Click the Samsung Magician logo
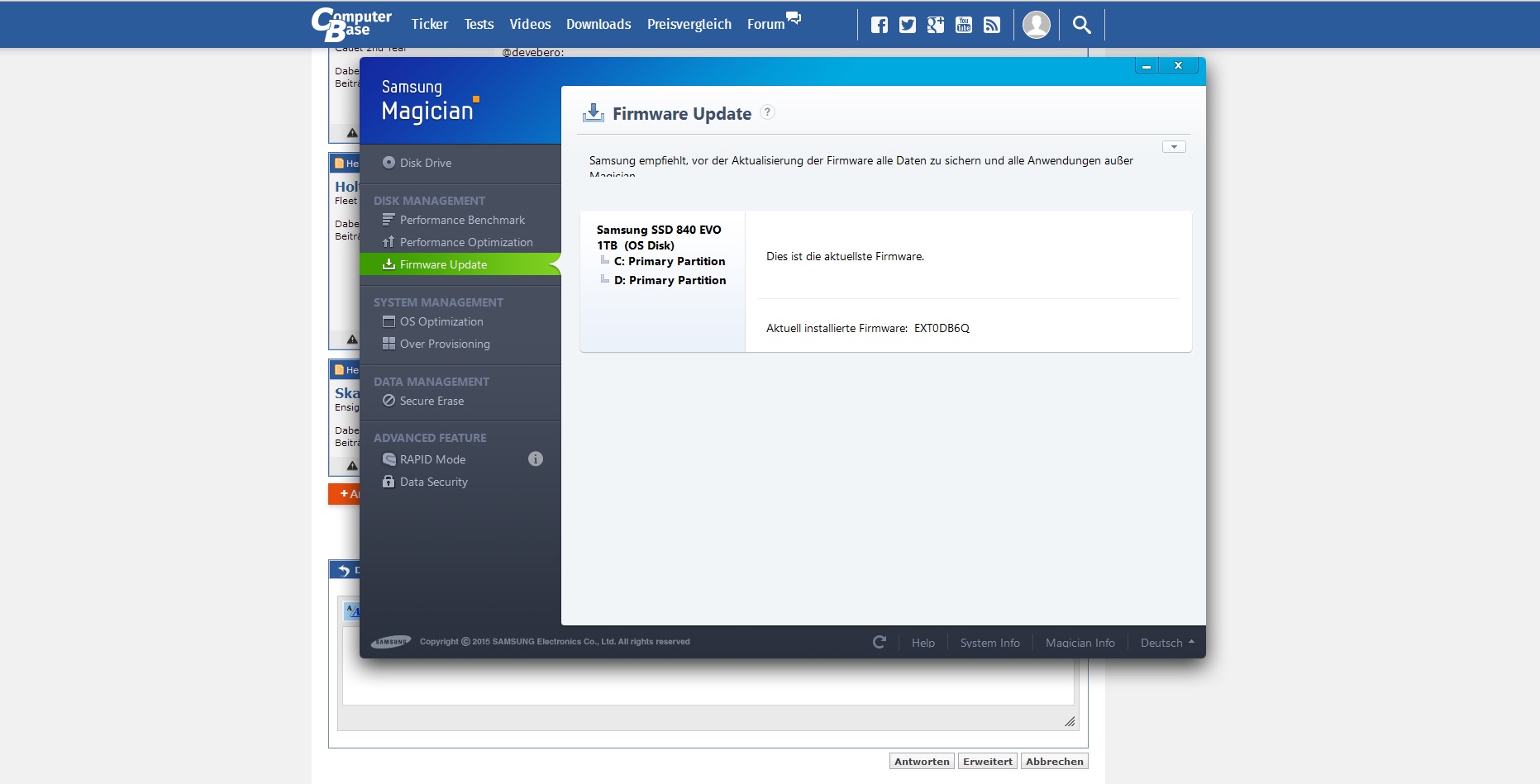 pos(430,102)
